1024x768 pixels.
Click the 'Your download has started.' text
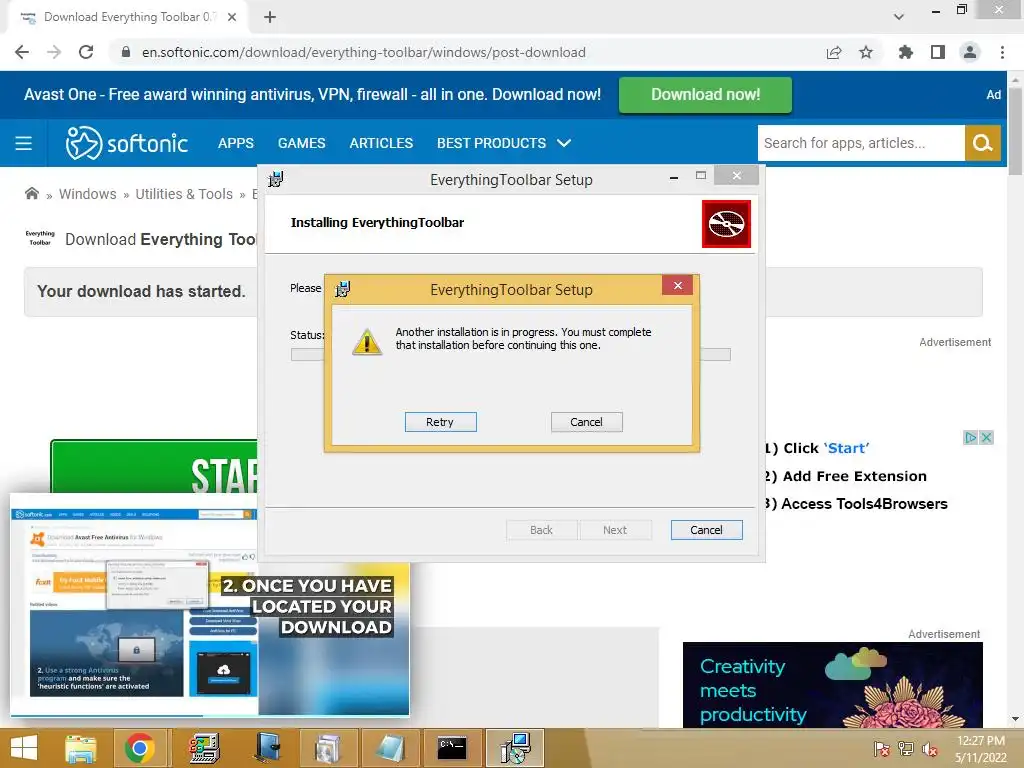(141, 291)
